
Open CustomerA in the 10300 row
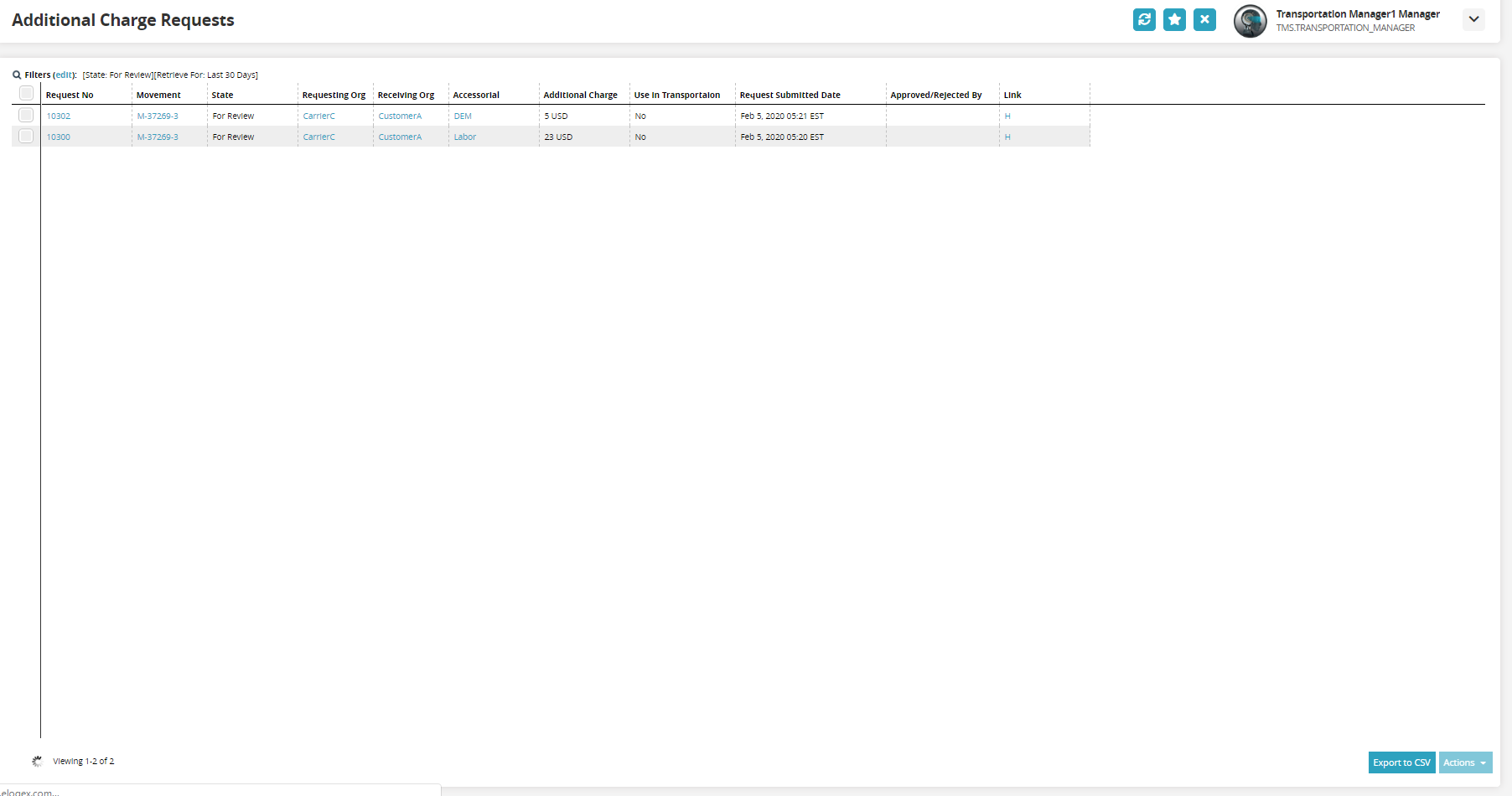tap(400, 137)
